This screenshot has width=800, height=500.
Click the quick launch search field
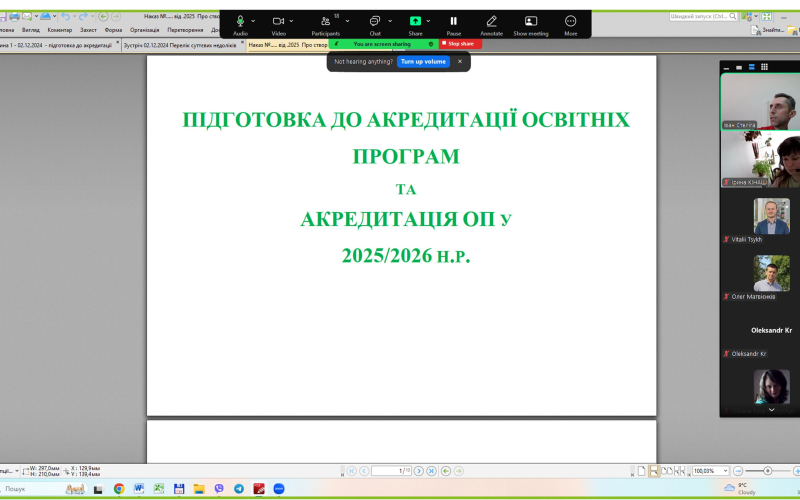[703, 16]
